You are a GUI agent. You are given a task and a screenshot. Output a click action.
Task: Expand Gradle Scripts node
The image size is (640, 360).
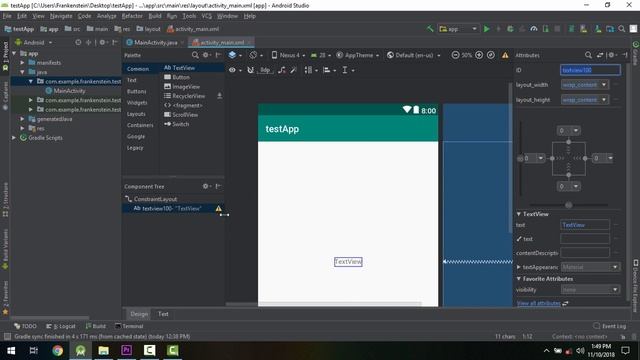click(15, 138)
